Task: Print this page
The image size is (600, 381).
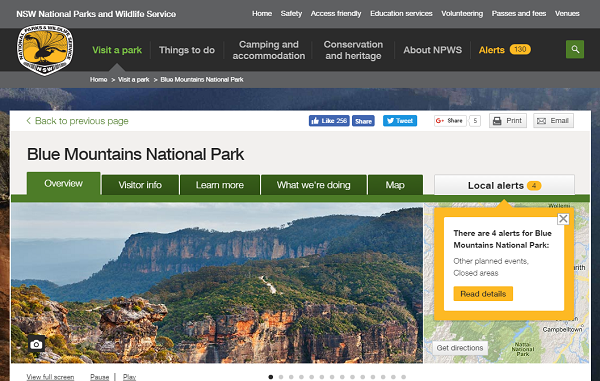Action: 508,121
